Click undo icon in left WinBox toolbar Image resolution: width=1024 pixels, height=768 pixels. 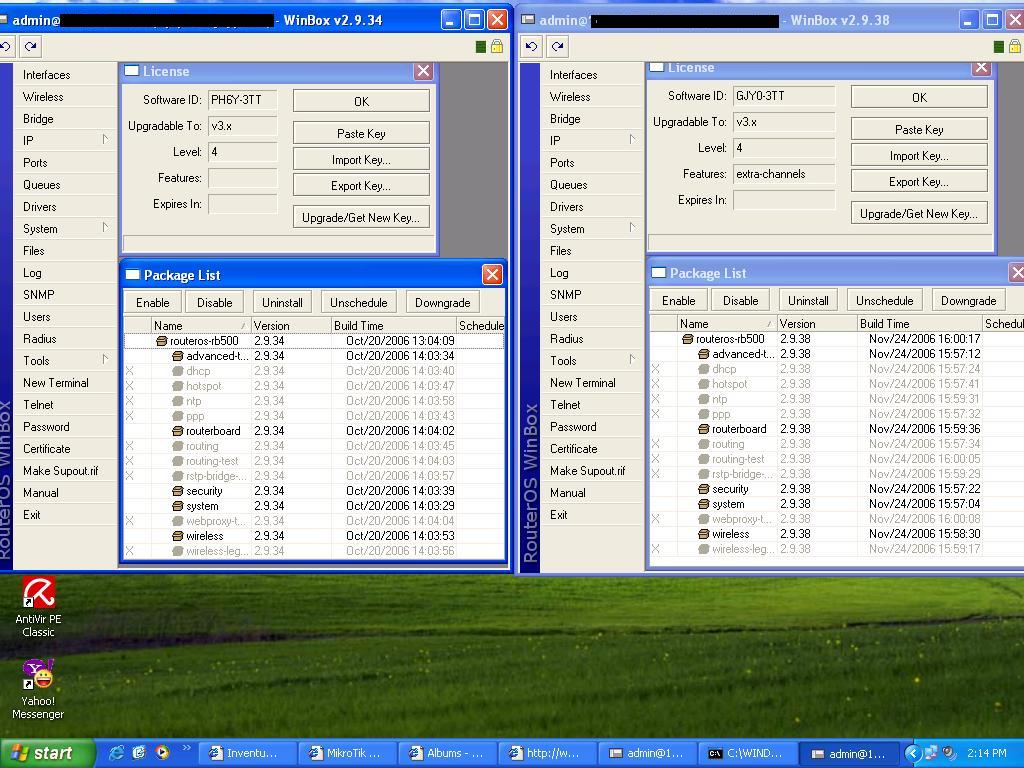coord(6,46)
